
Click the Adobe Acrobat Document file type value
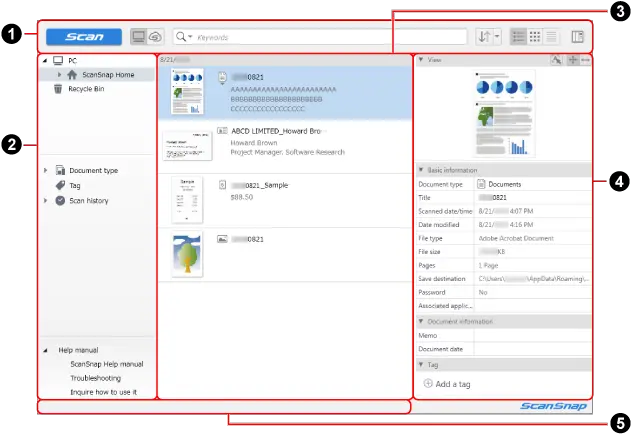[516, 238]
